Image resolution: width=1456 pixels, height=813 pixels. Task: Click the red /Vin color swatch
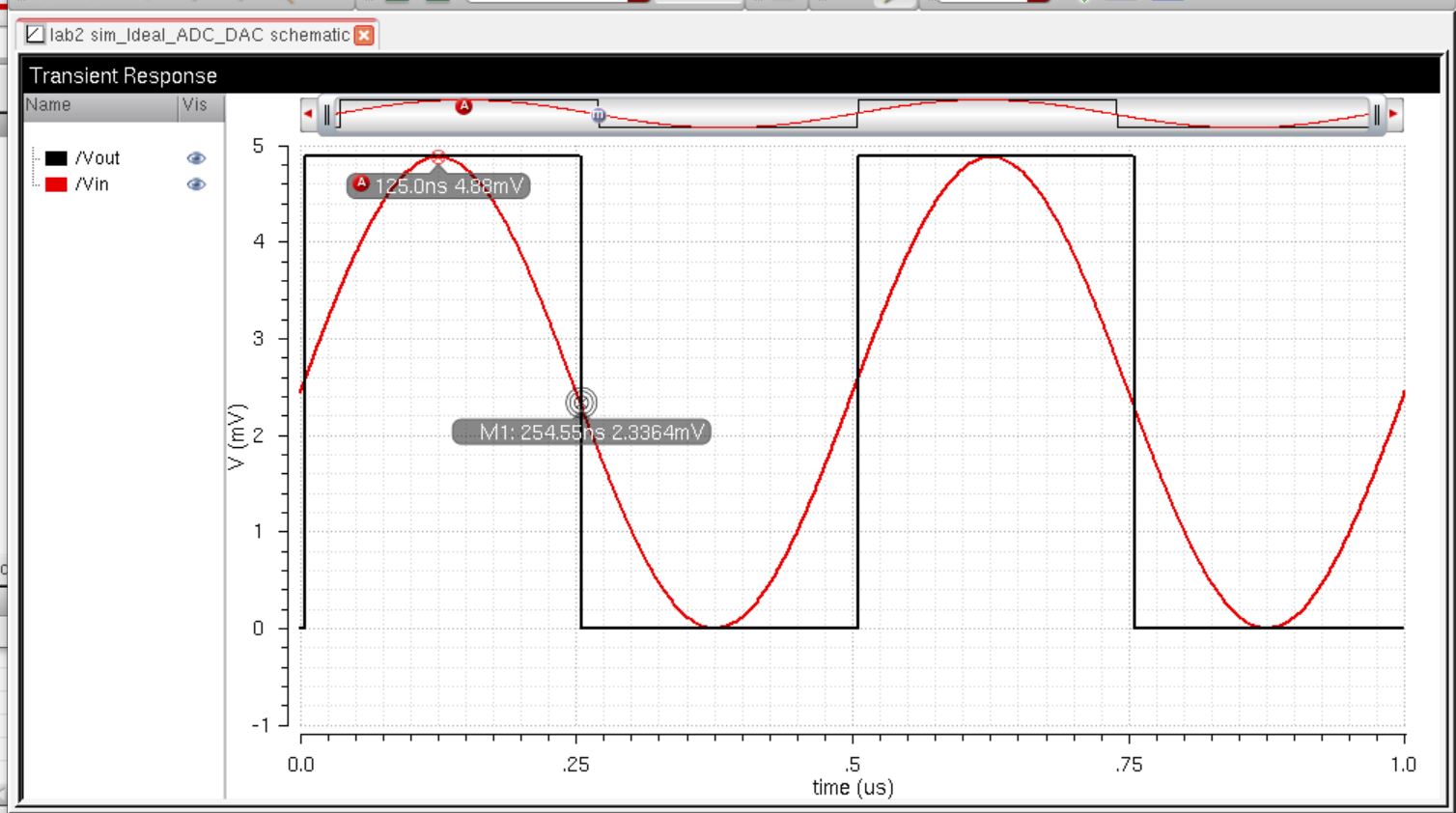point(57,184)
